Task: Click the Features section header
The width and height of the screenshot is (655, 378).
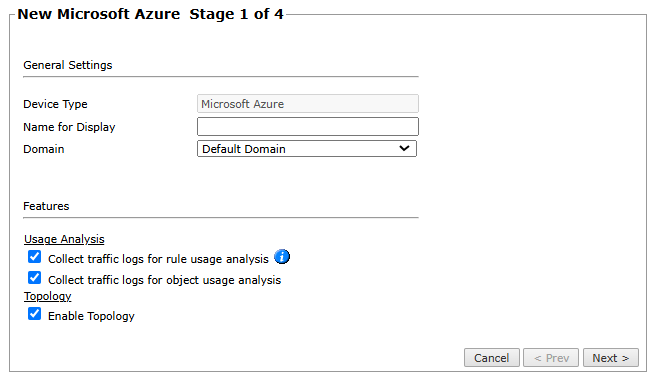Action: tap(46, 206)
